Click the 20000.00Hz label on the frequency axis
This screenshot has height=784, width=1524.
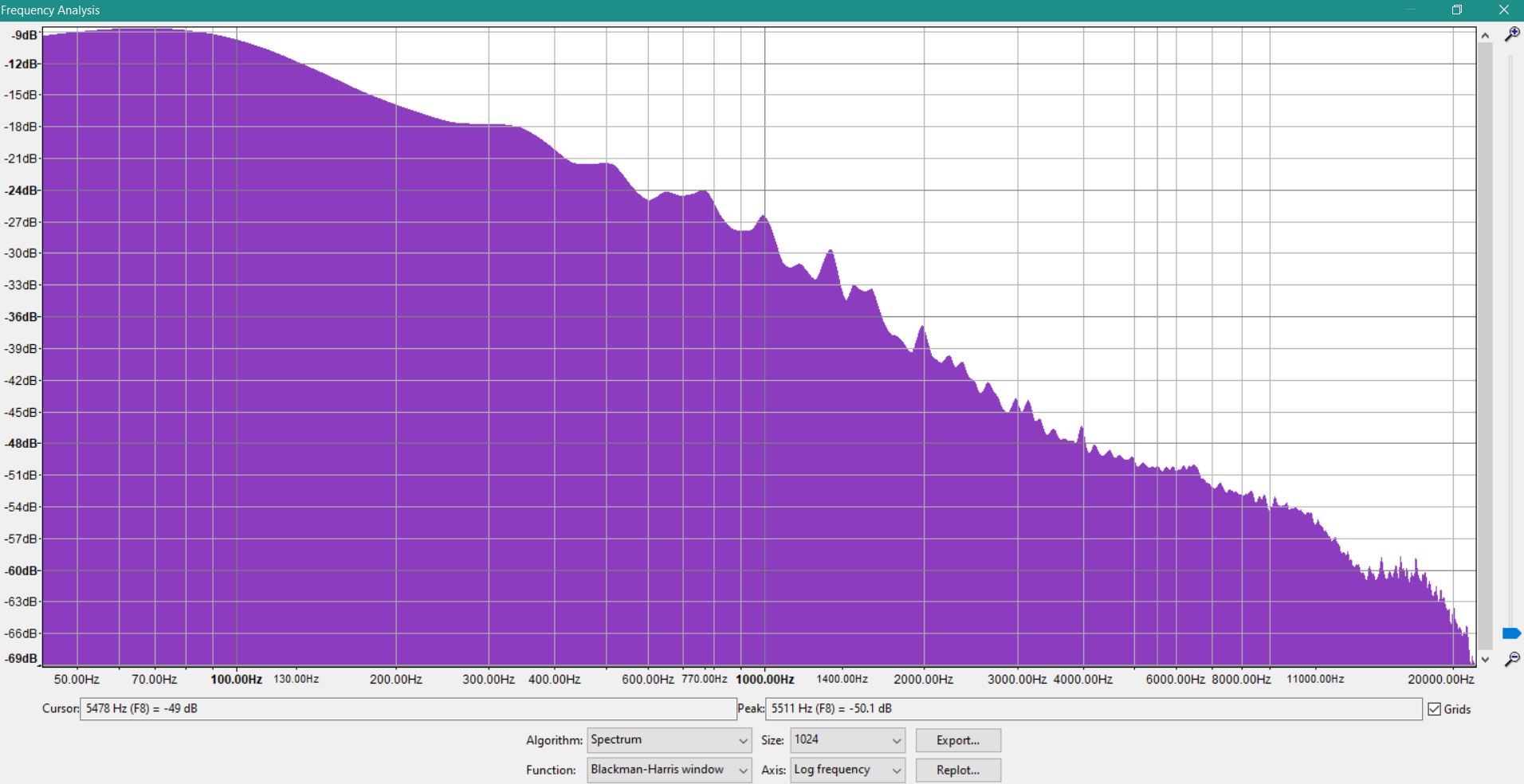tap(1440, 680)
